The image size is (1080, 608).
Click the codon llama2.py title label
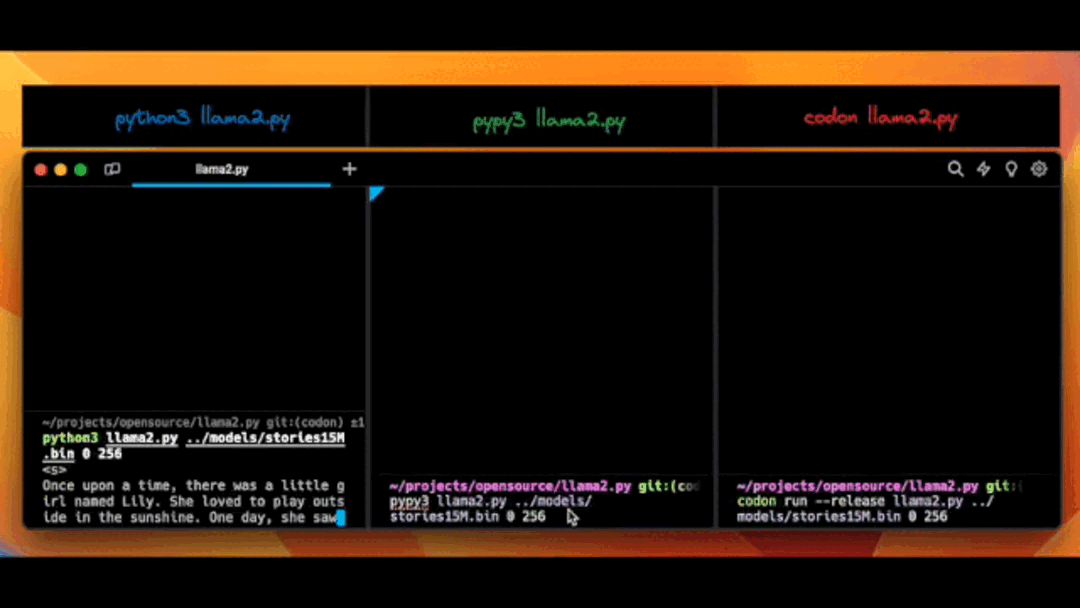880,117
